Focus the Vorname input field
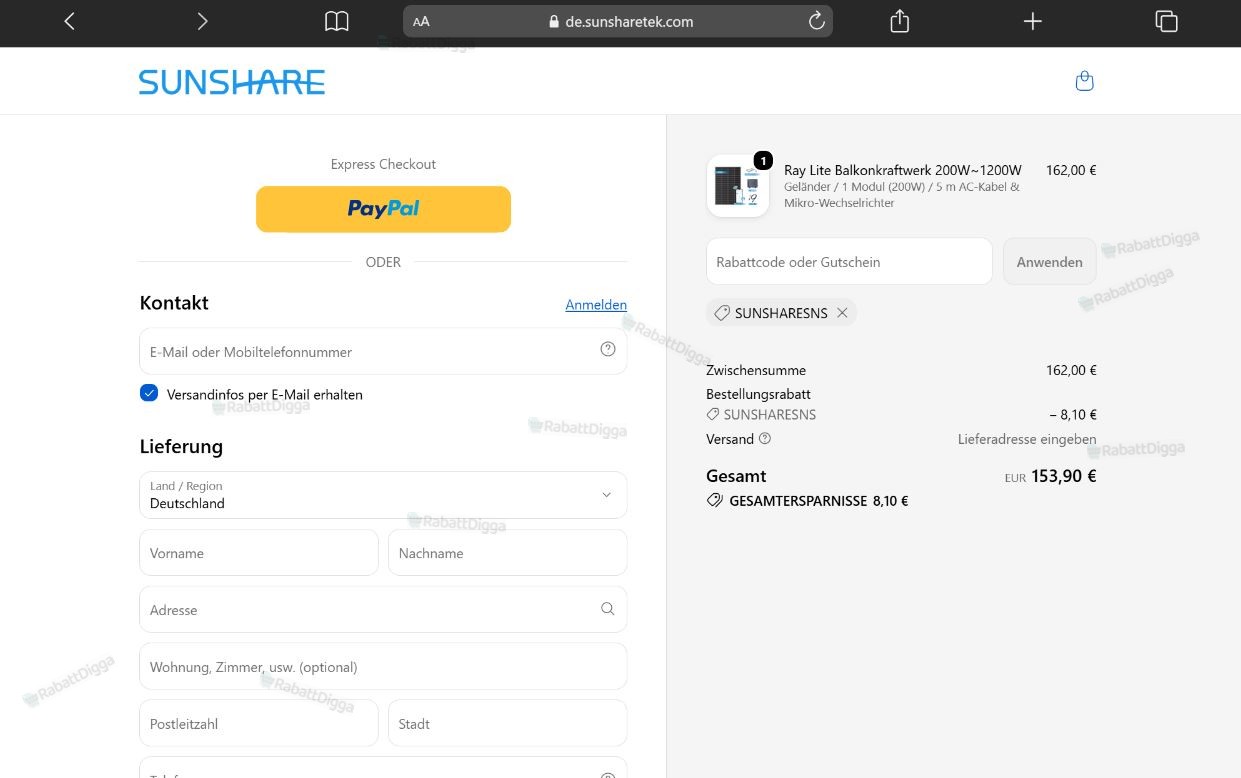 pyautogui.click(x=259, y=553)
